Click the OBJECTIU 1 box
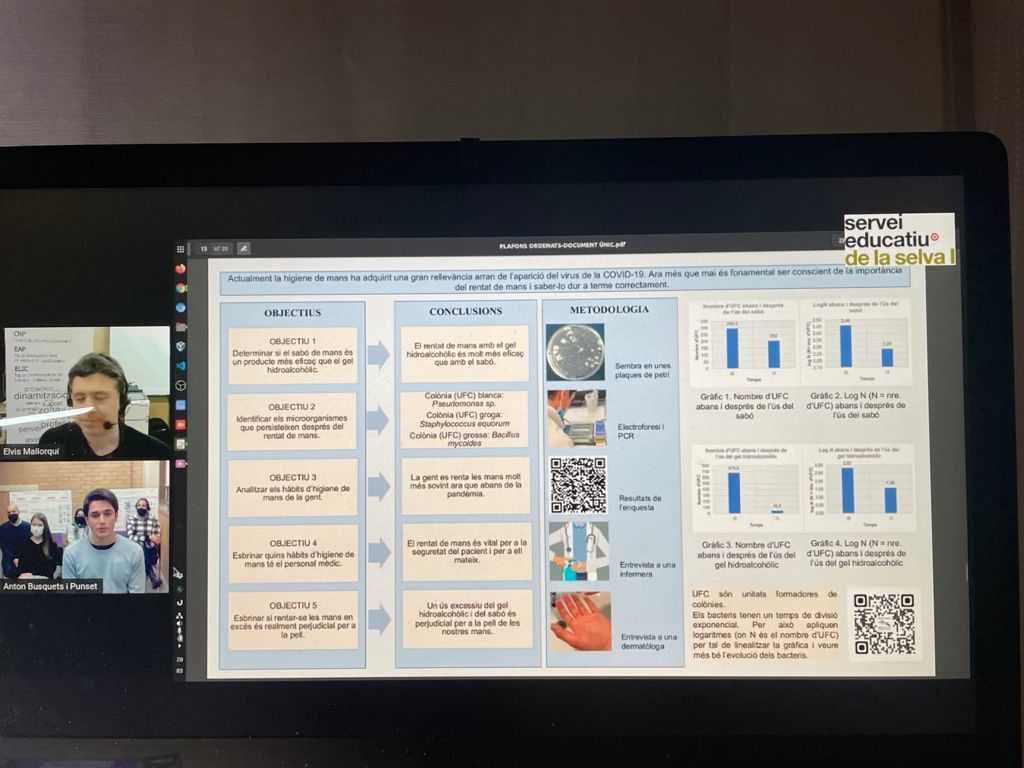This screenshot has width=1024, height=768. coord(293,355)
